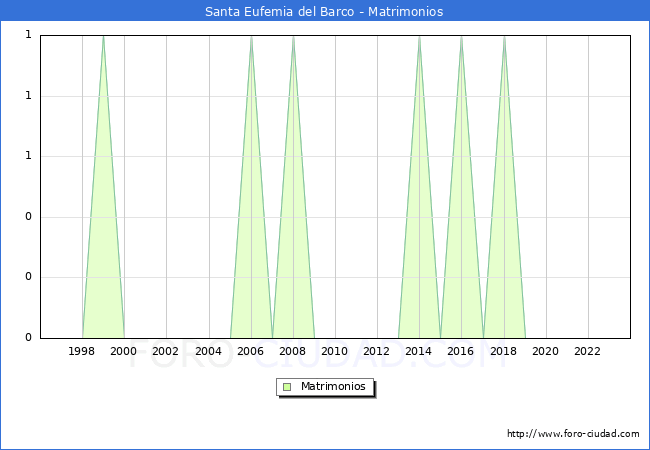
Task: Click the 1998 x-axis label
Action: pyautogui.click(x=82, y=351)
